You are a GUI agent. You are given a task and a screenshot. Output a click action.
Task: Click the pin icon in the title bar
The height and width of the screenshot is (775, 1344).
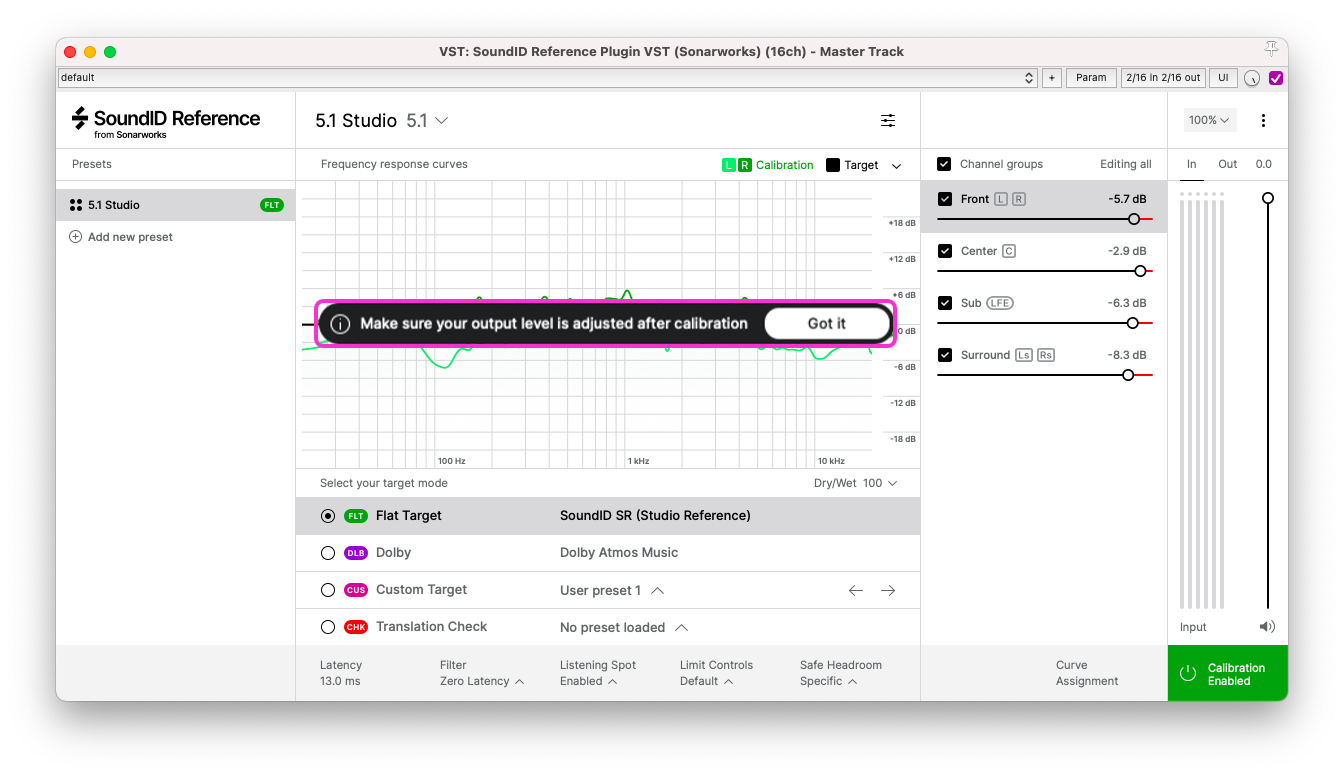[1271, 50]
